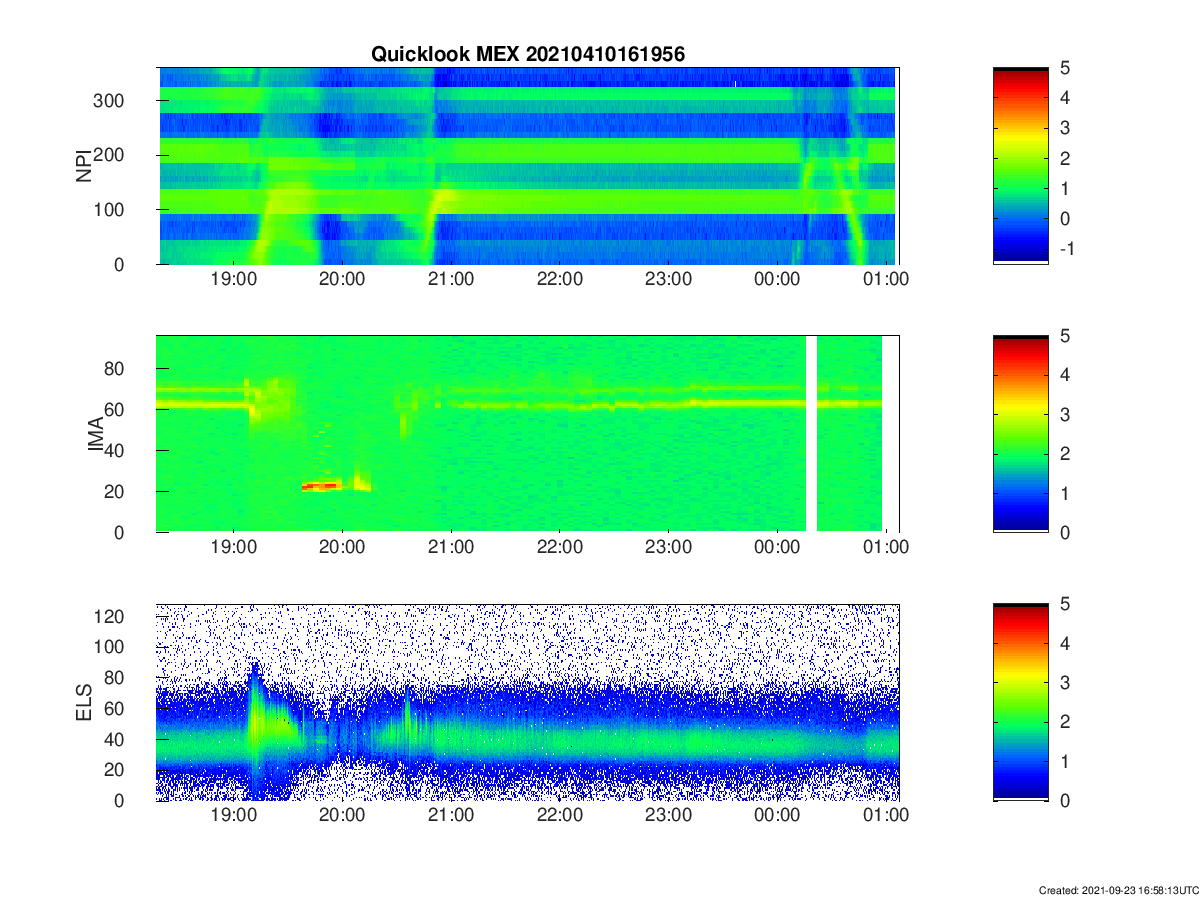Image resolution: width=1200 pixels, height=900 pixels.
Task: Click the "20:00" time label under the IMA panel
Action: [342, 549]
